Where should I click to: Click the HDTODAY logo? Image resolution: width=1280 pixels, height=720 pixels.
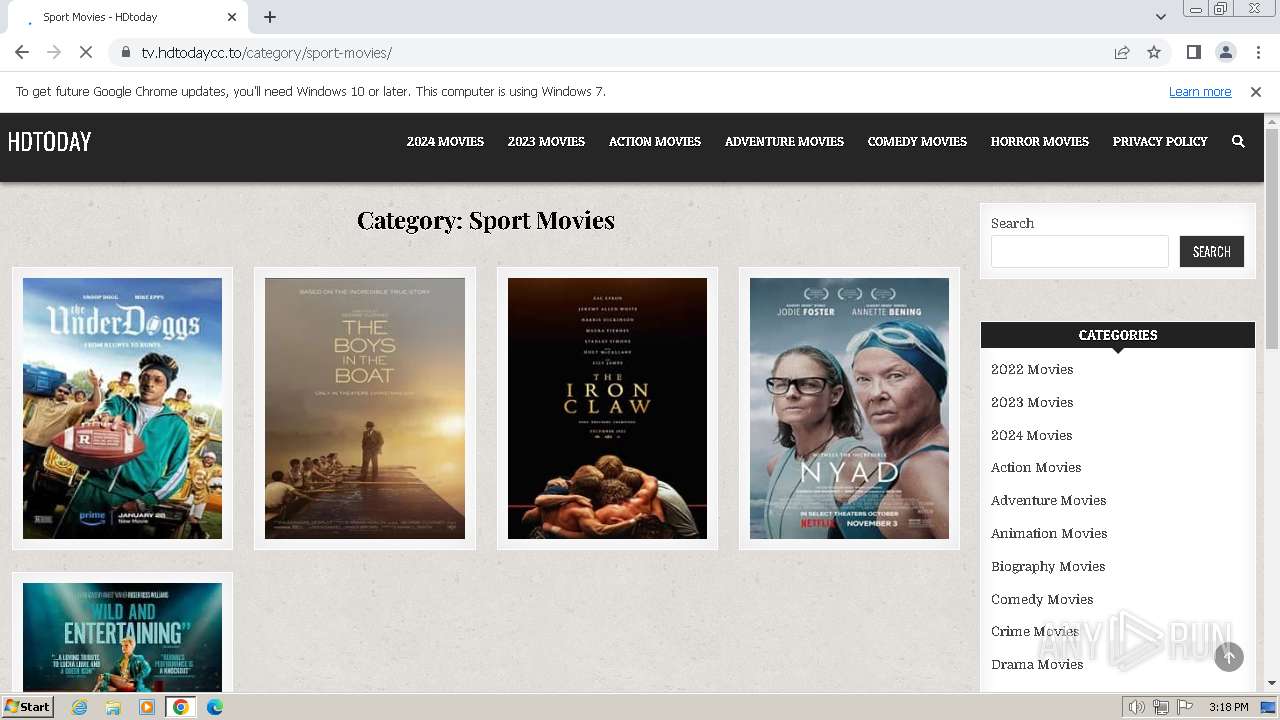click(x=50, y=141)
